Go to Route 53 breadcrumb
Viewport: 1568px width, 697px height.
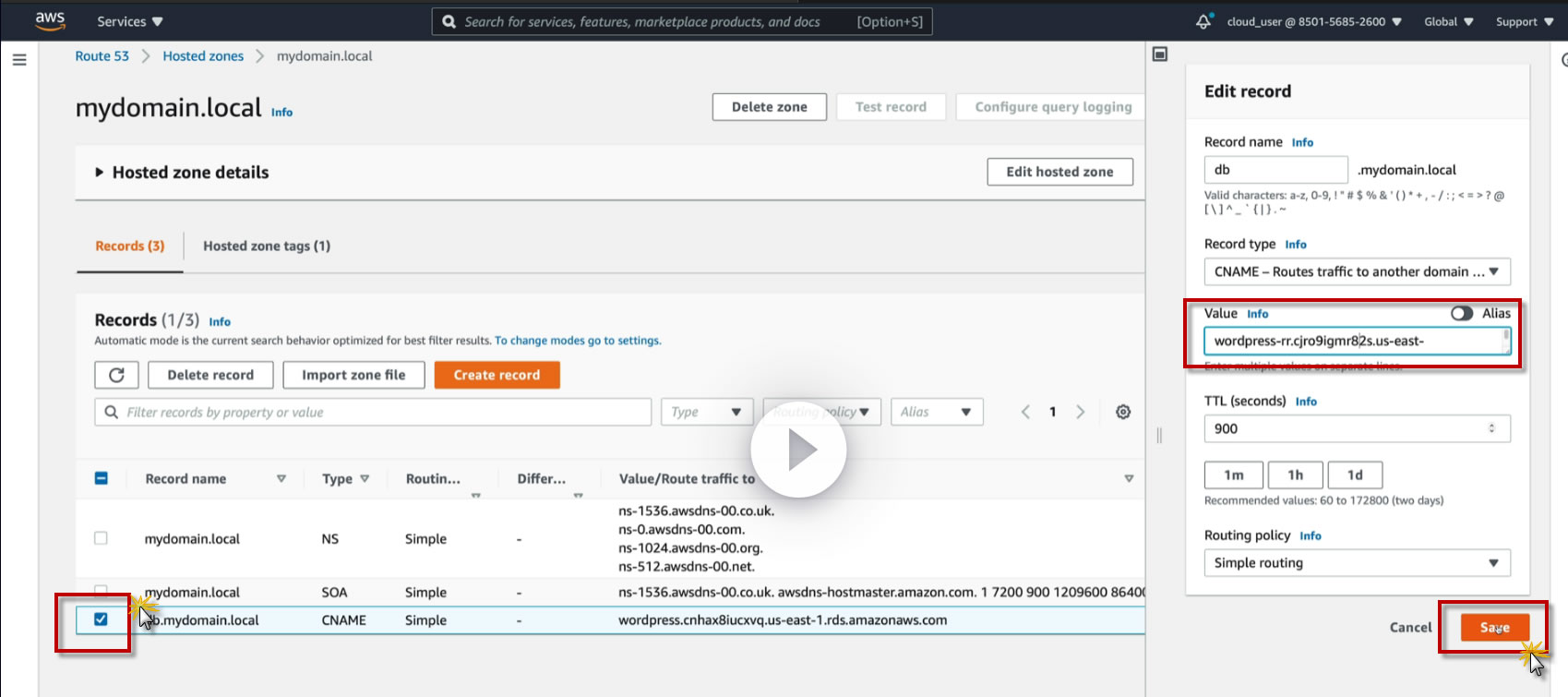(x=102, y=56)
